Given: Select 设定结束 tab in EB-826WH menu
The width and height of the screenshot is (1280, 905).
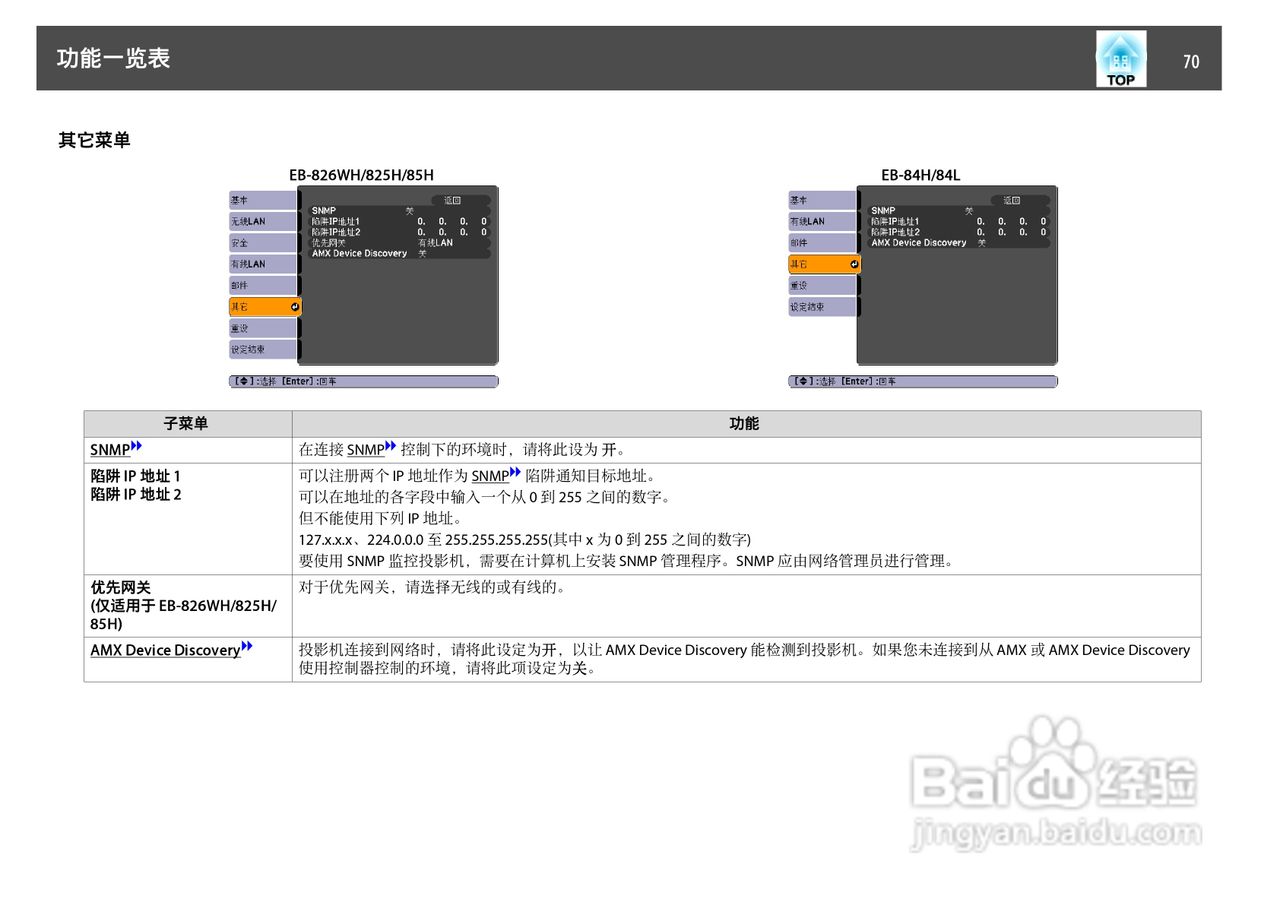Looking at the screenshot, I should (263, 350).
